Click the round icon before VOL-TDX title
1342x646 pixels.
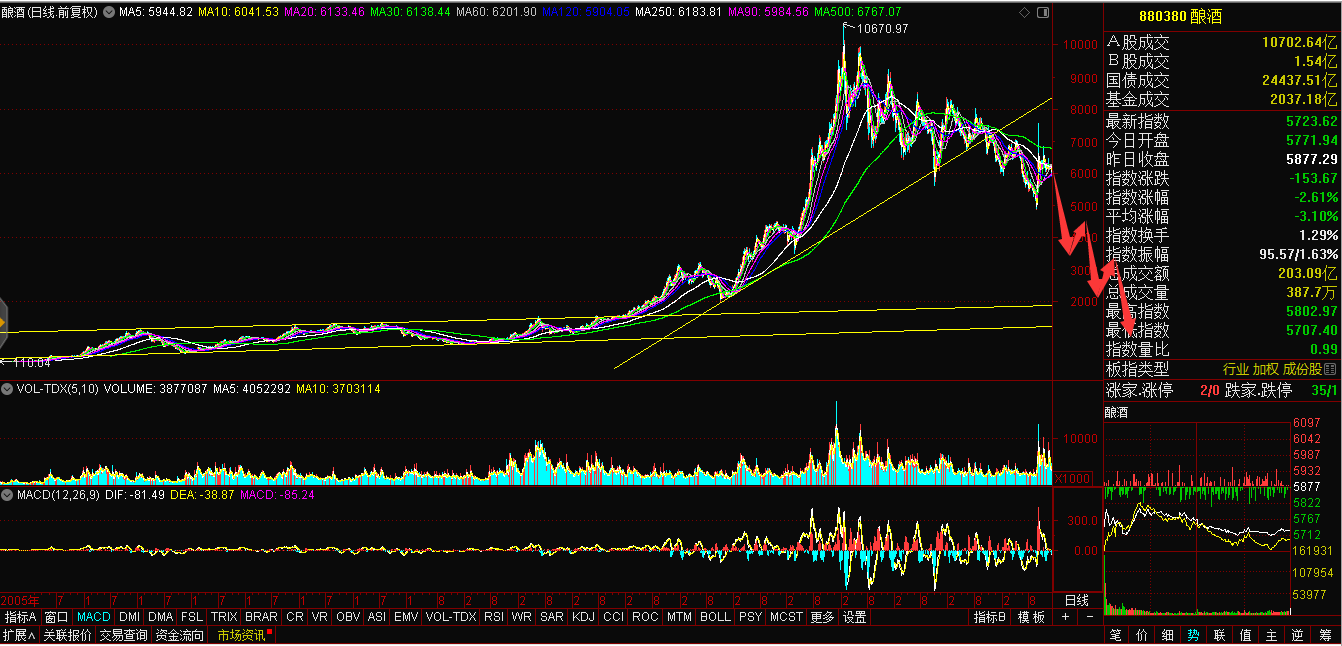(8, 388)
